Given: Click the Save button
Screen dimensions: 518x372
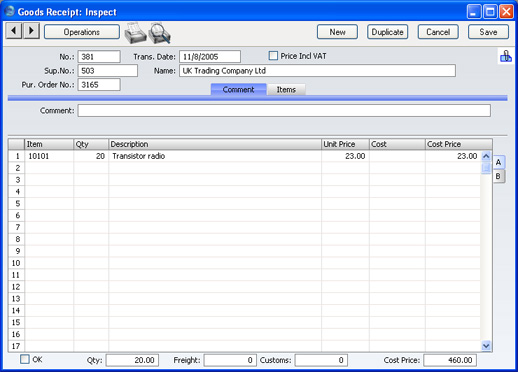Looking at the screenshot, I should point(488,32).
